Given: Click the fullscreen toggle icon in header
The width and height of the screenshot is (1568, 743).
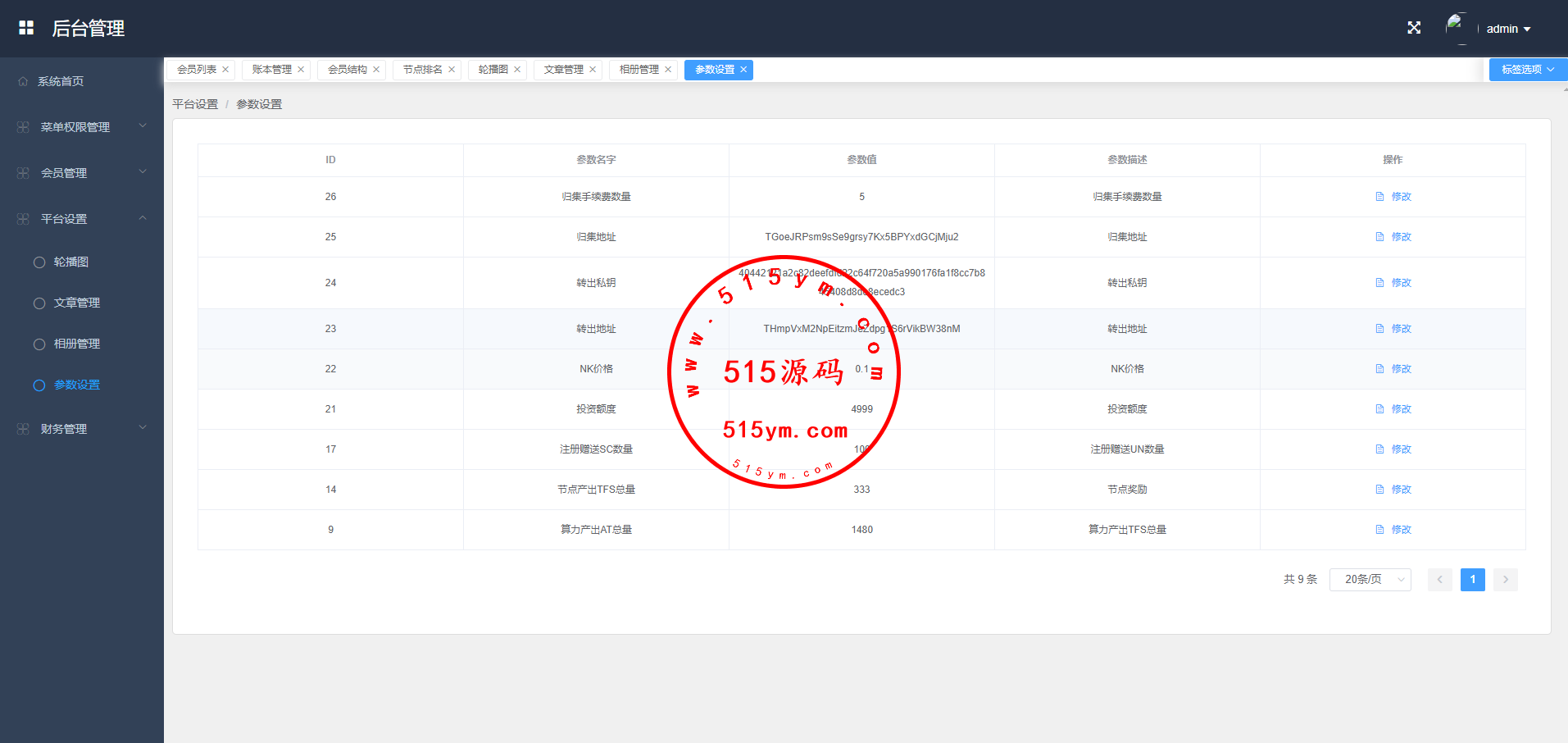Looking at the screenshot, I should 1414,28.
